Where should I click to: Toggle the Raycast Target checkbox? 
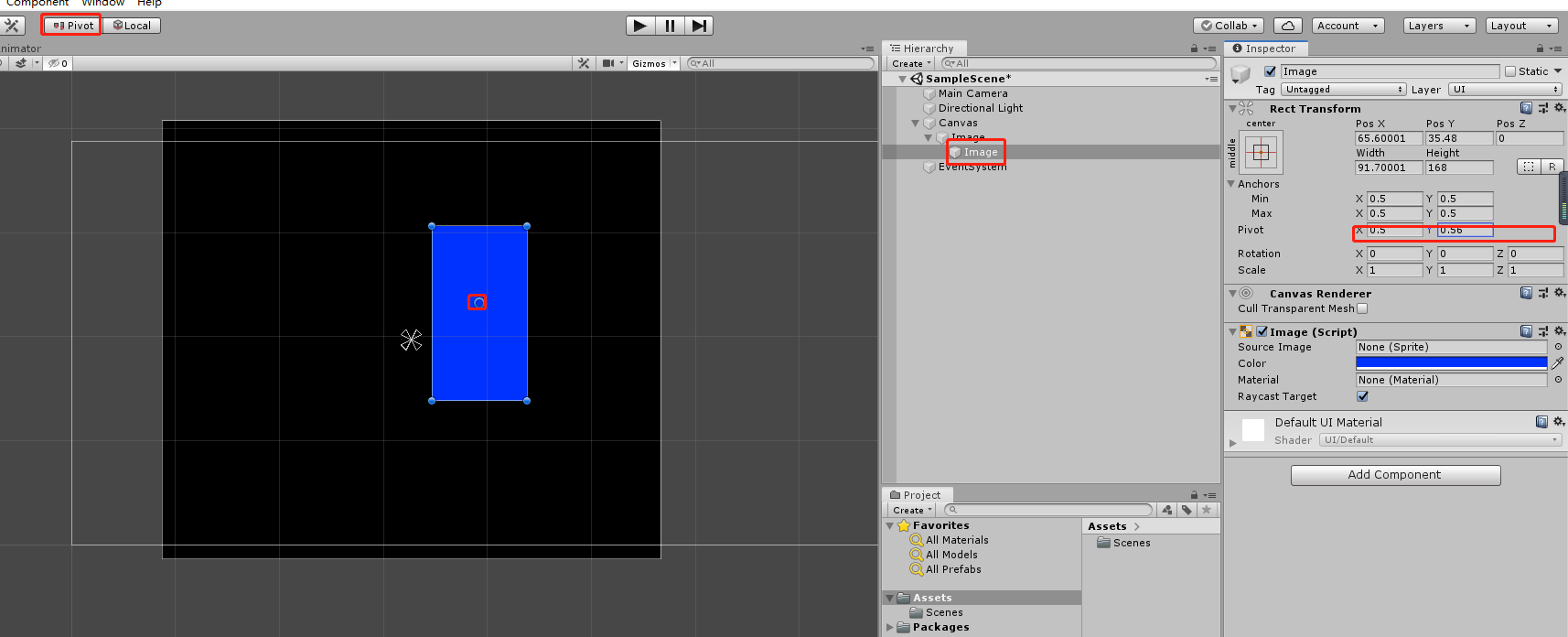point(1362,396)
